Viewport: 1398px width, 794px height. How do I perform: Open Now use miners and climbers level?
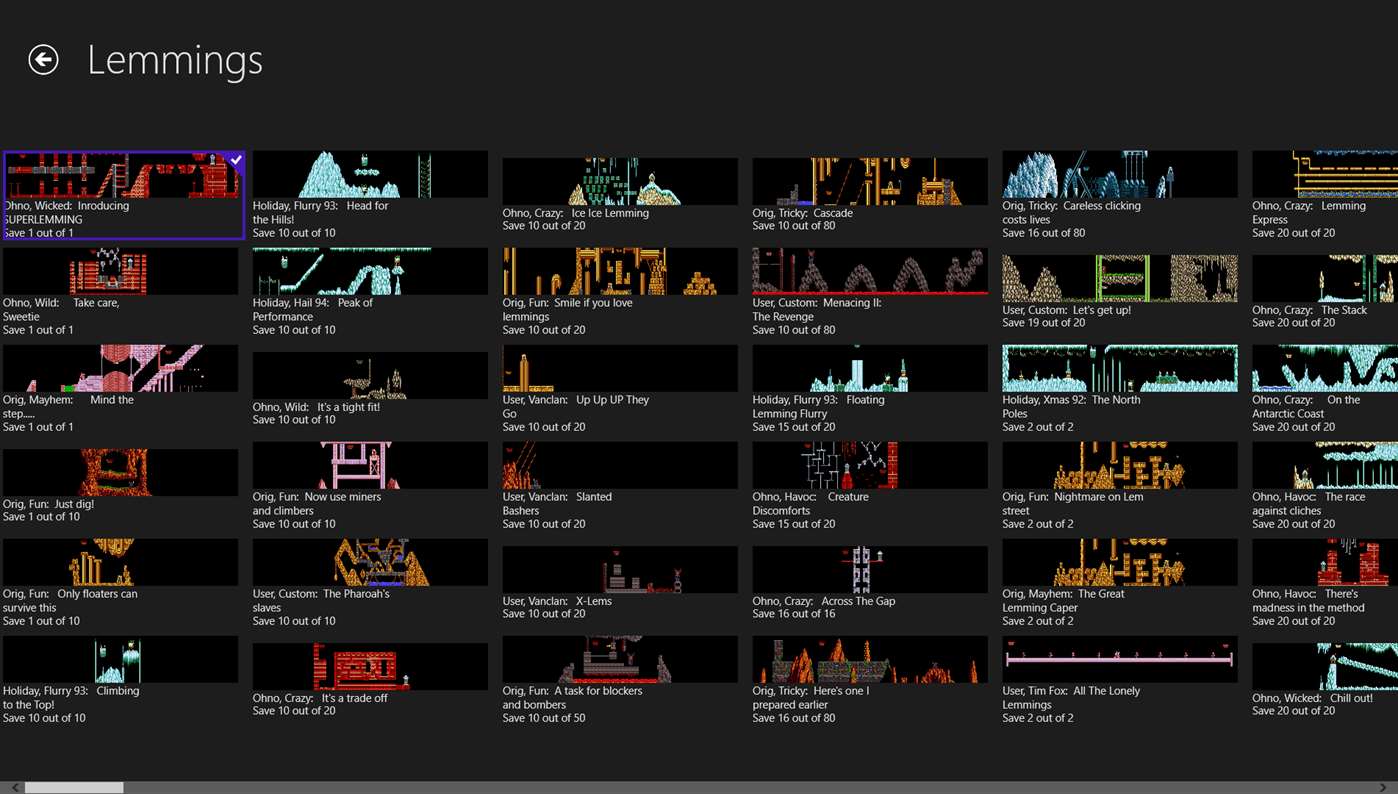[370, 486]
